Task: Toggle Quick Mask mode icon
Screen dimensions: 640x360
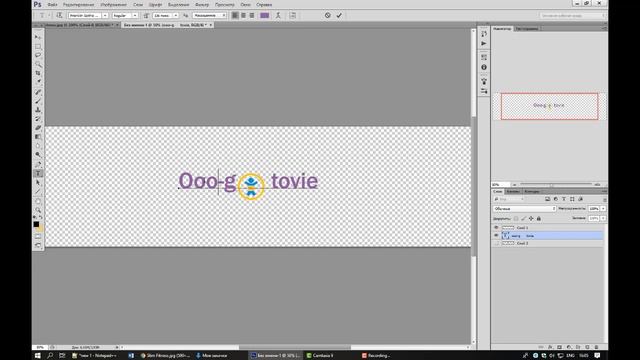Action: pos(38,236)
